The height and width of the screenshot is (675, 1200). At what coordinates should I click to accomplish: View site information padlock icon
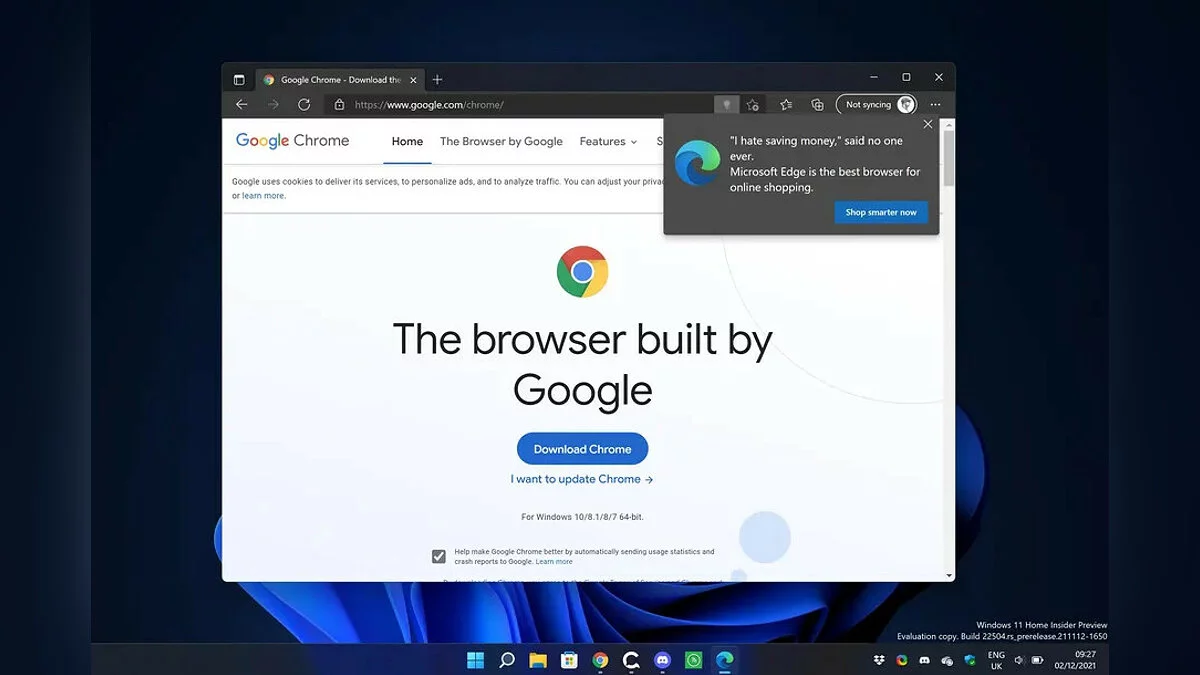[x=339, y=104]
